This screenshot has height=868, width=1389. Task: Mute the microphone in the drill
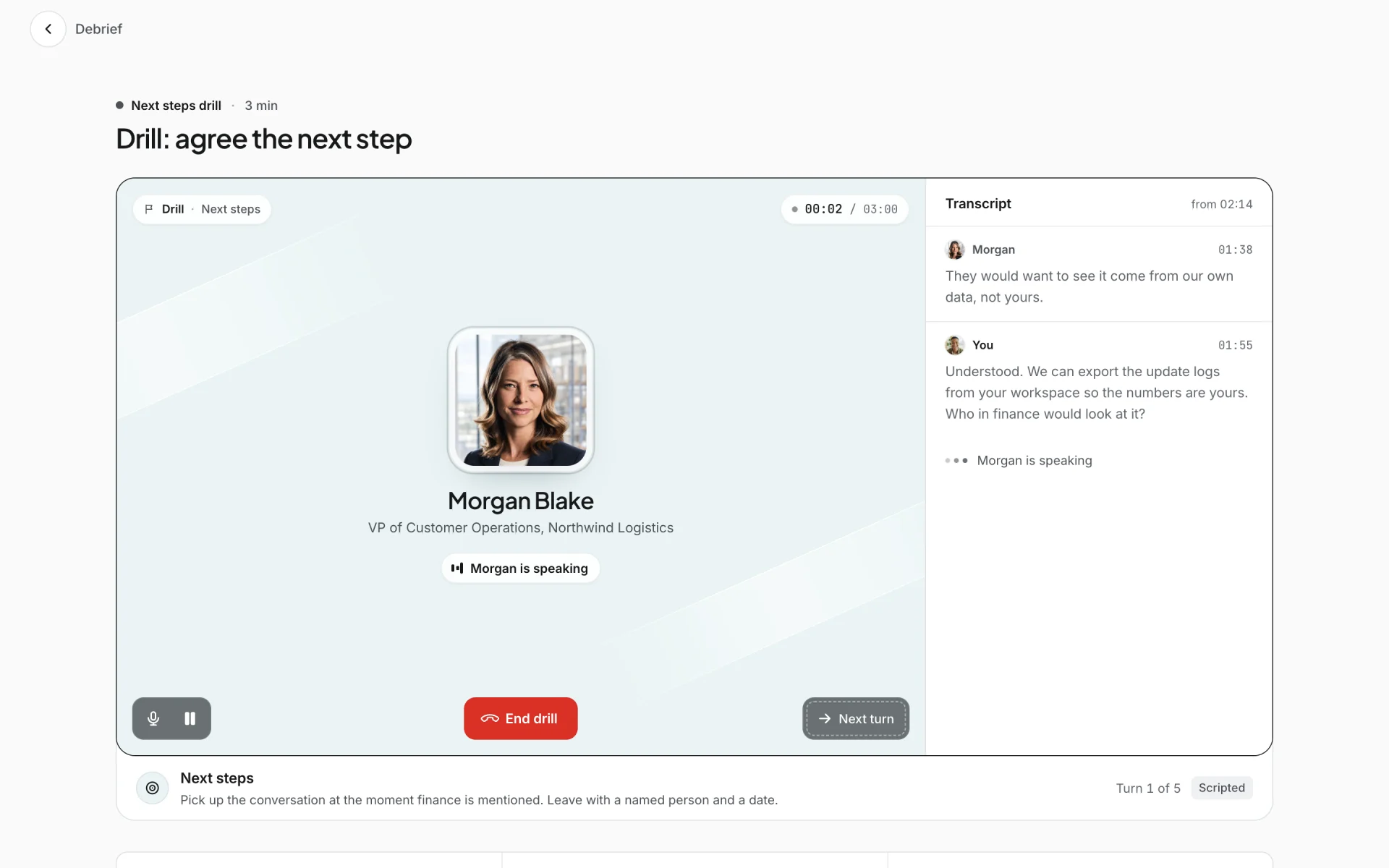click(x=153, y=718)
